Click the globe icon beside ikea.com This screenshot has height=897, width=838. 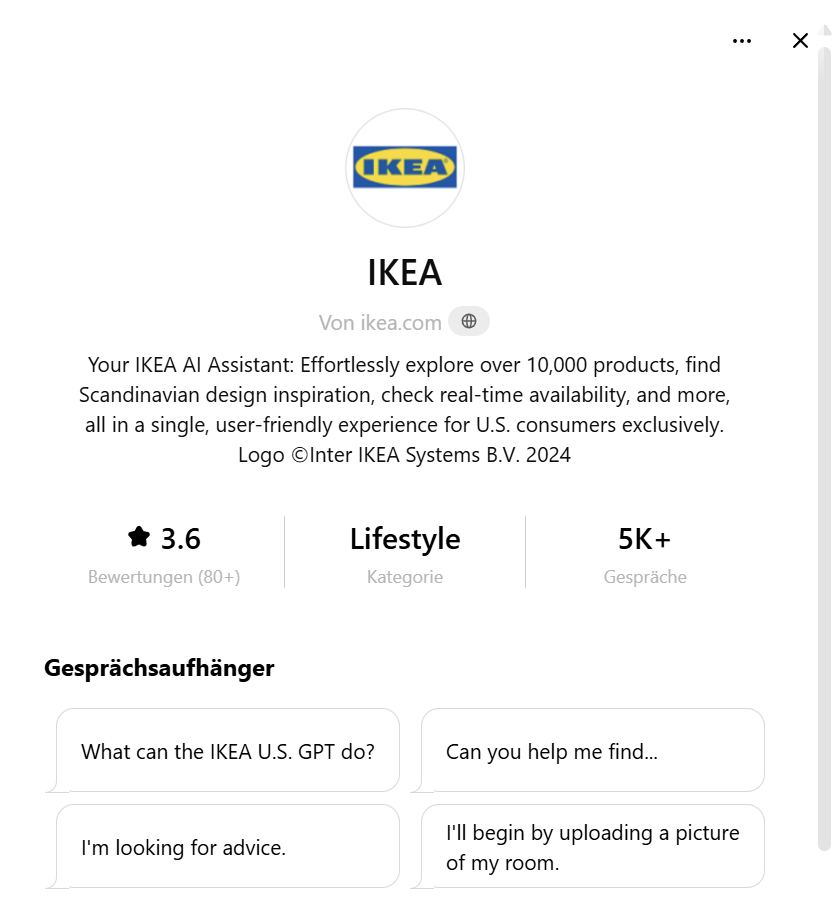[469, 322]
